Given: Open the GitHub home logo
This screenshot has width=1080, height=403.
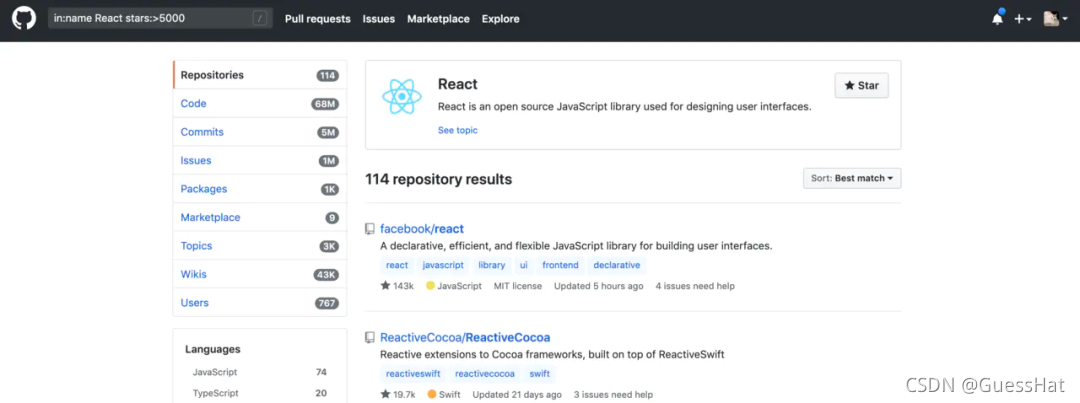Looking at the screenshot, I should pos(23,19).
